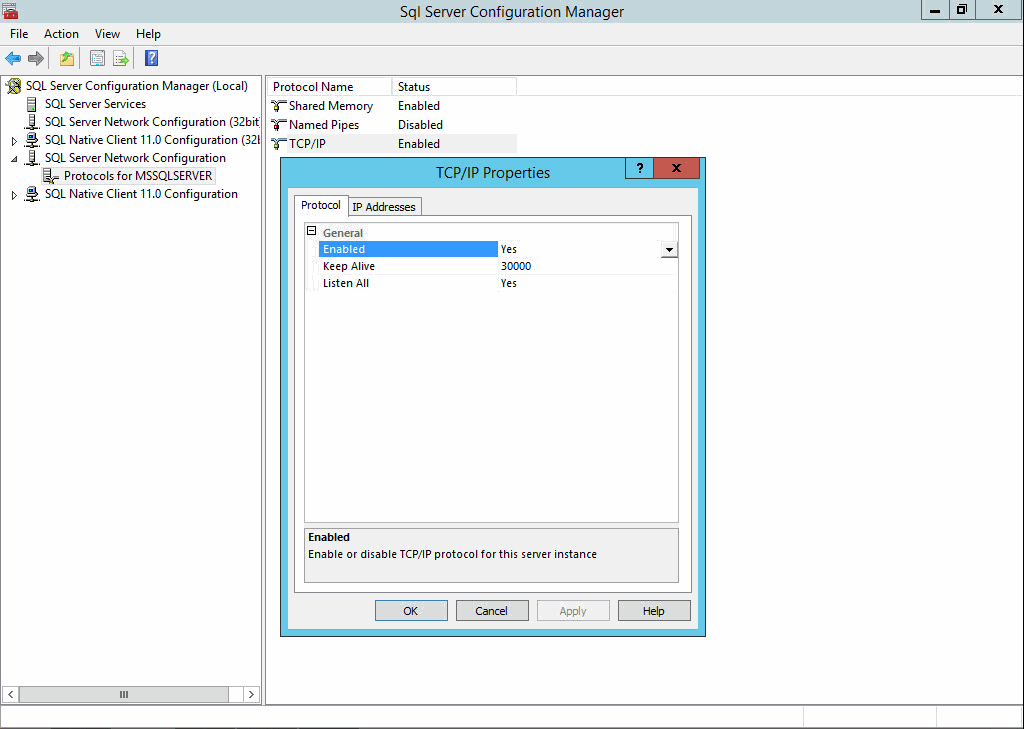The width and height of the screenshot is (1024, 729).
Task: Click the Up one level folder icon
Action: coord(67,58)
